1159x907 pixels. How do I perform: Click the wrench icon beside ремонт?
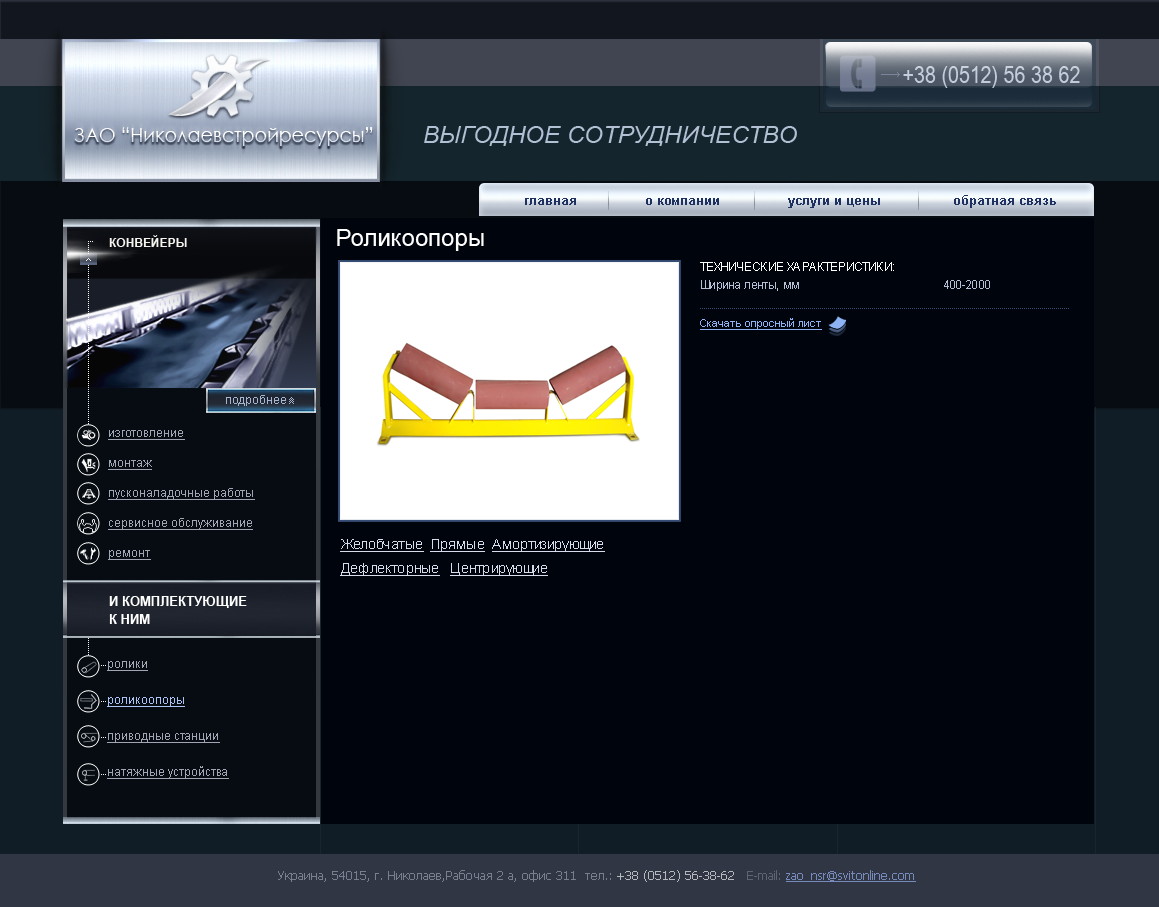coord(88,554)
